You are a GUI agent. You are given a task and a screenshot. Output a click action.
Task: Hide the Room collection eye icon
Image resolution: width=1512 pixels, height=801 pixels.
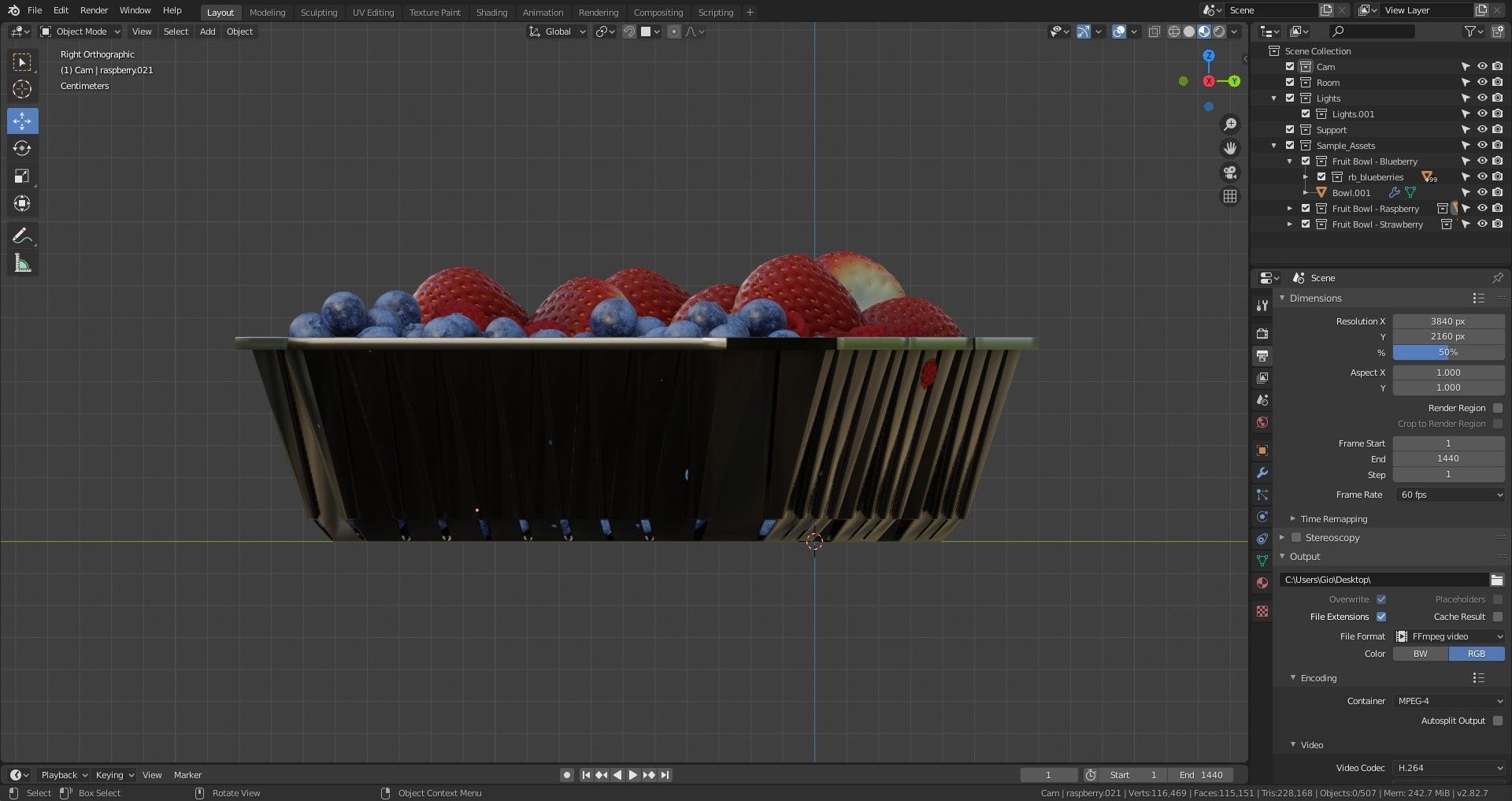point(1481,83)
